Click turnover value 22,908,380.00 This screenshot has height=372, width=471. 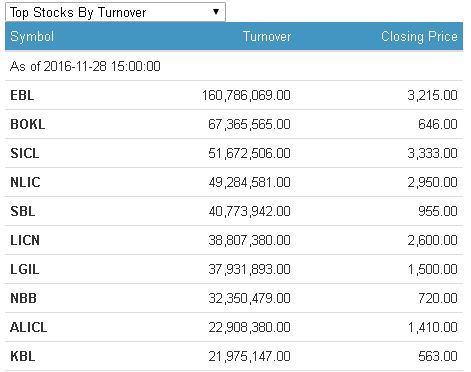[x=249, y=327]
